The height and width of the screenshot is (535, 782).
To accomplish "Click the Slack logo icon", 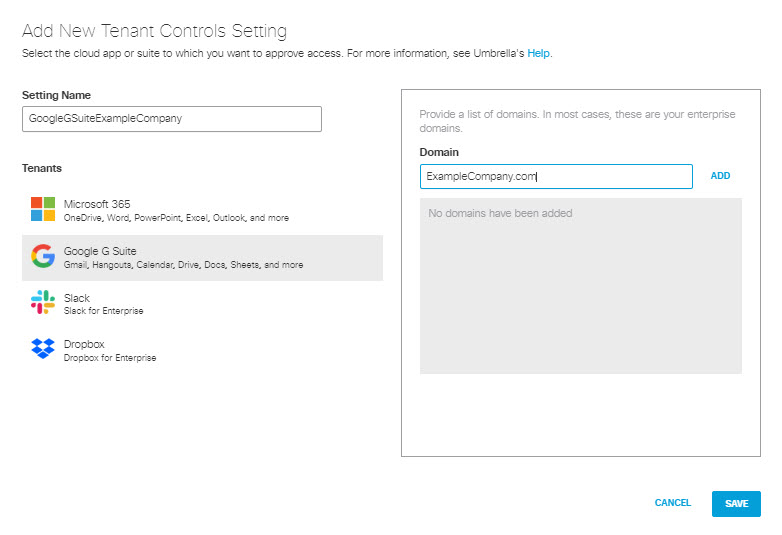I will 43,303.
